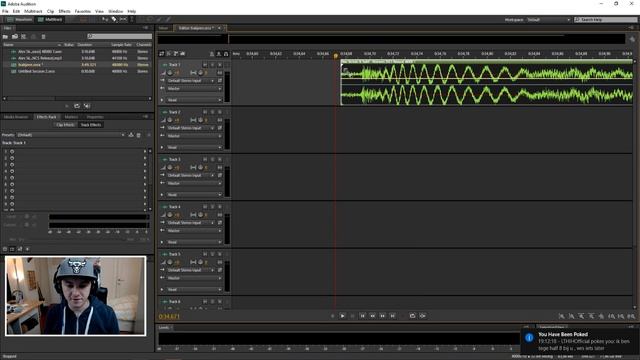The width and height of the screenshot is (640, 360).
Task: Open the Properties tab
Action: pos(95,117)
